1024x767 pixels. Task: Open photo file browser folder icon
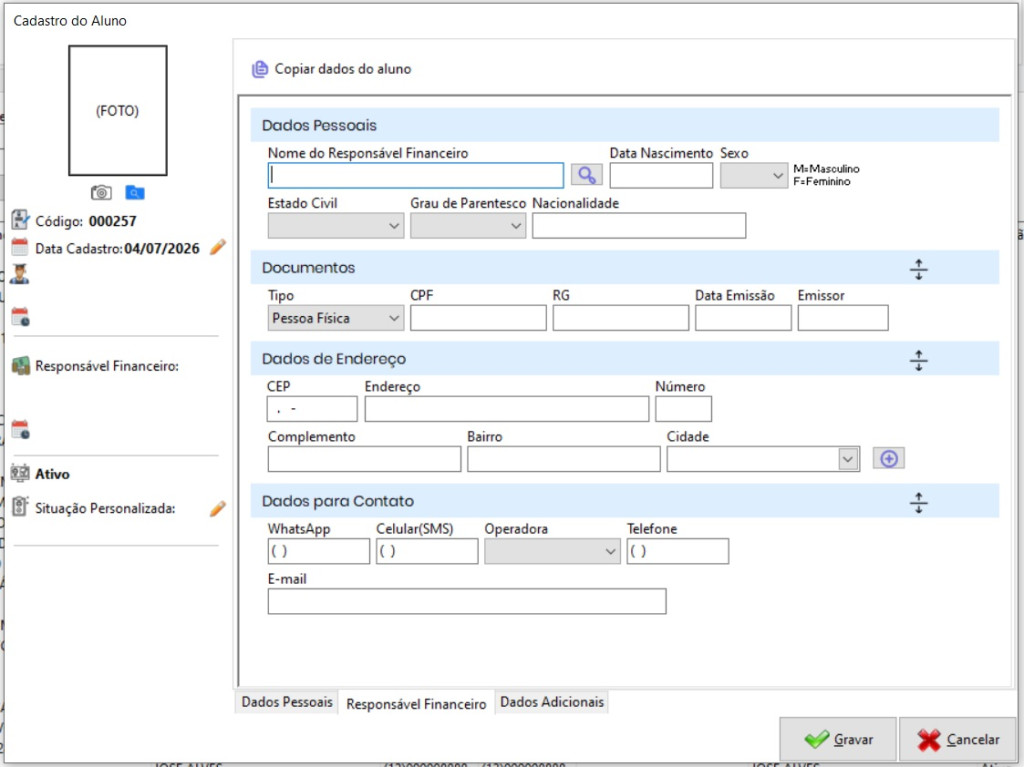coord(135,193)
